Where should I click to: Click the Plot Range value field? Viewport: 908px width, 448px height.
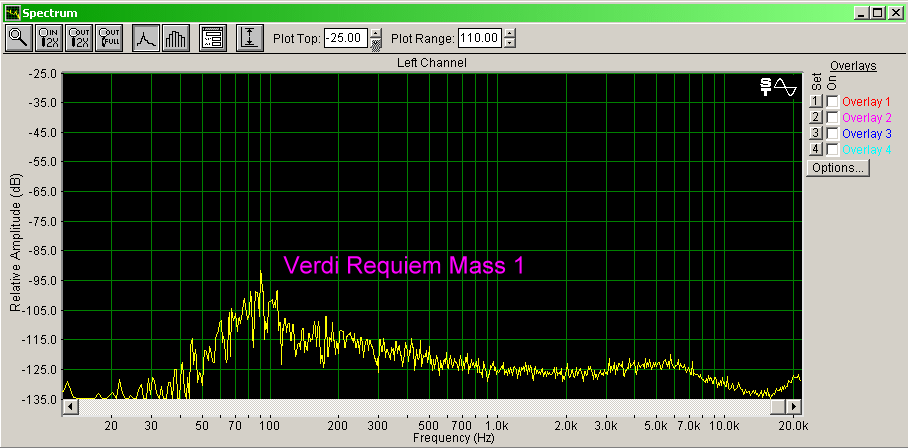click(480, 39)
